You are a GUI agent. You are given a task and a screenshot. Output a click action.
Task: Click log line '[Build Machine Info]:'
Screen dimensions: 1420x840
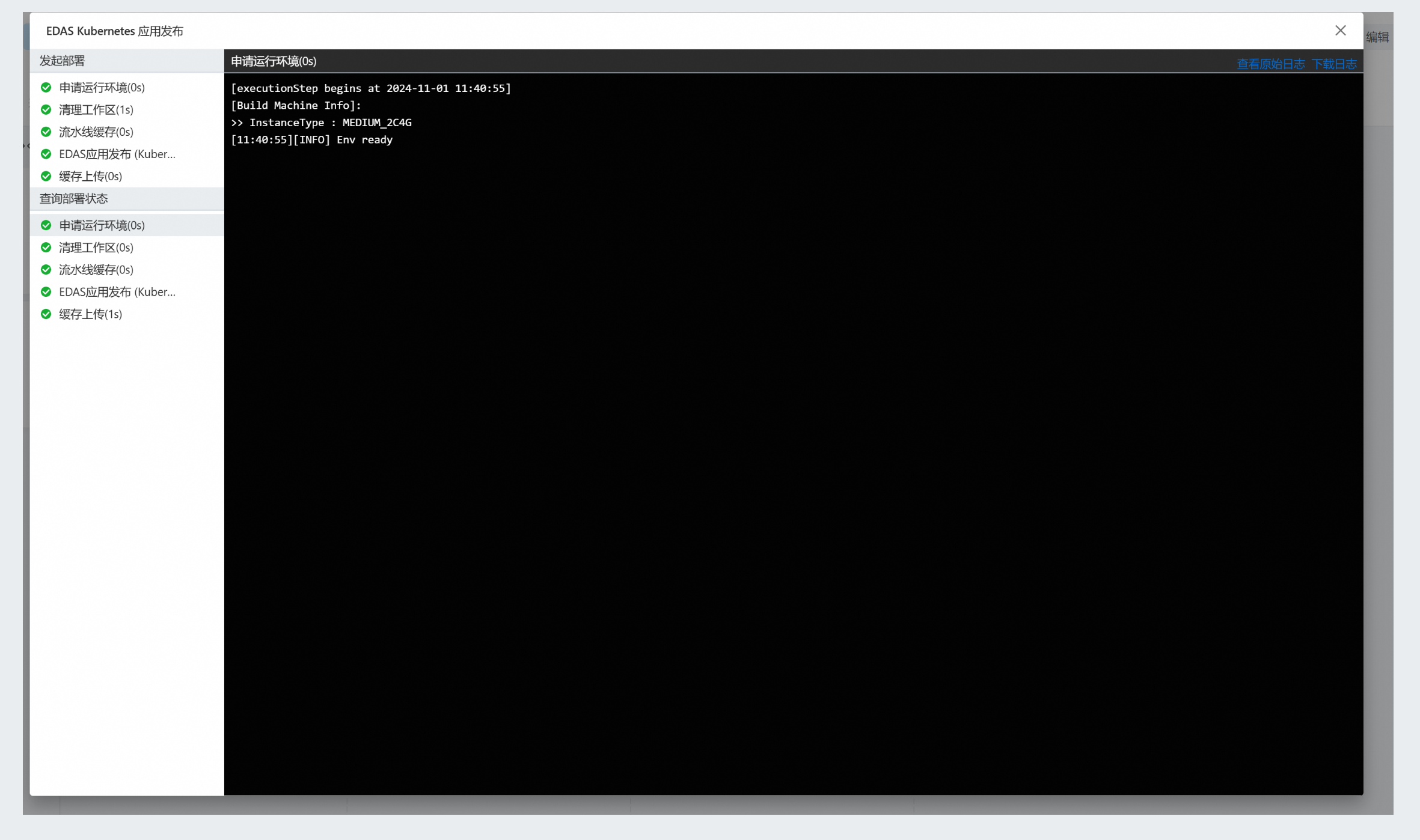pos(296,106)
